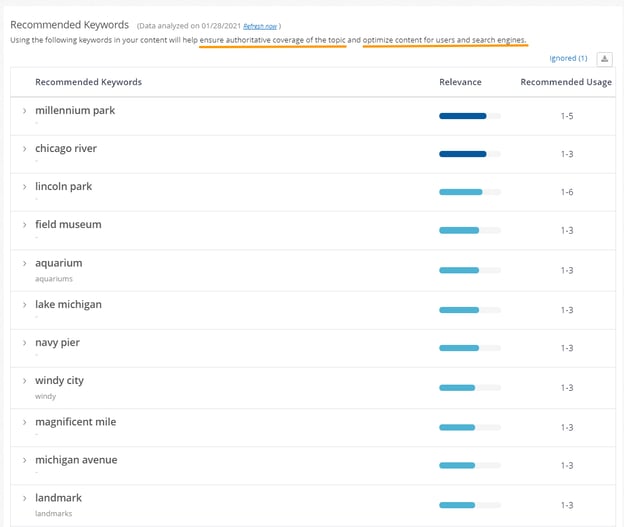The height and width of the screenshot is (527, 624).
Task: Select the 'lincoln park' keyword text
Action: pos(63,187)
